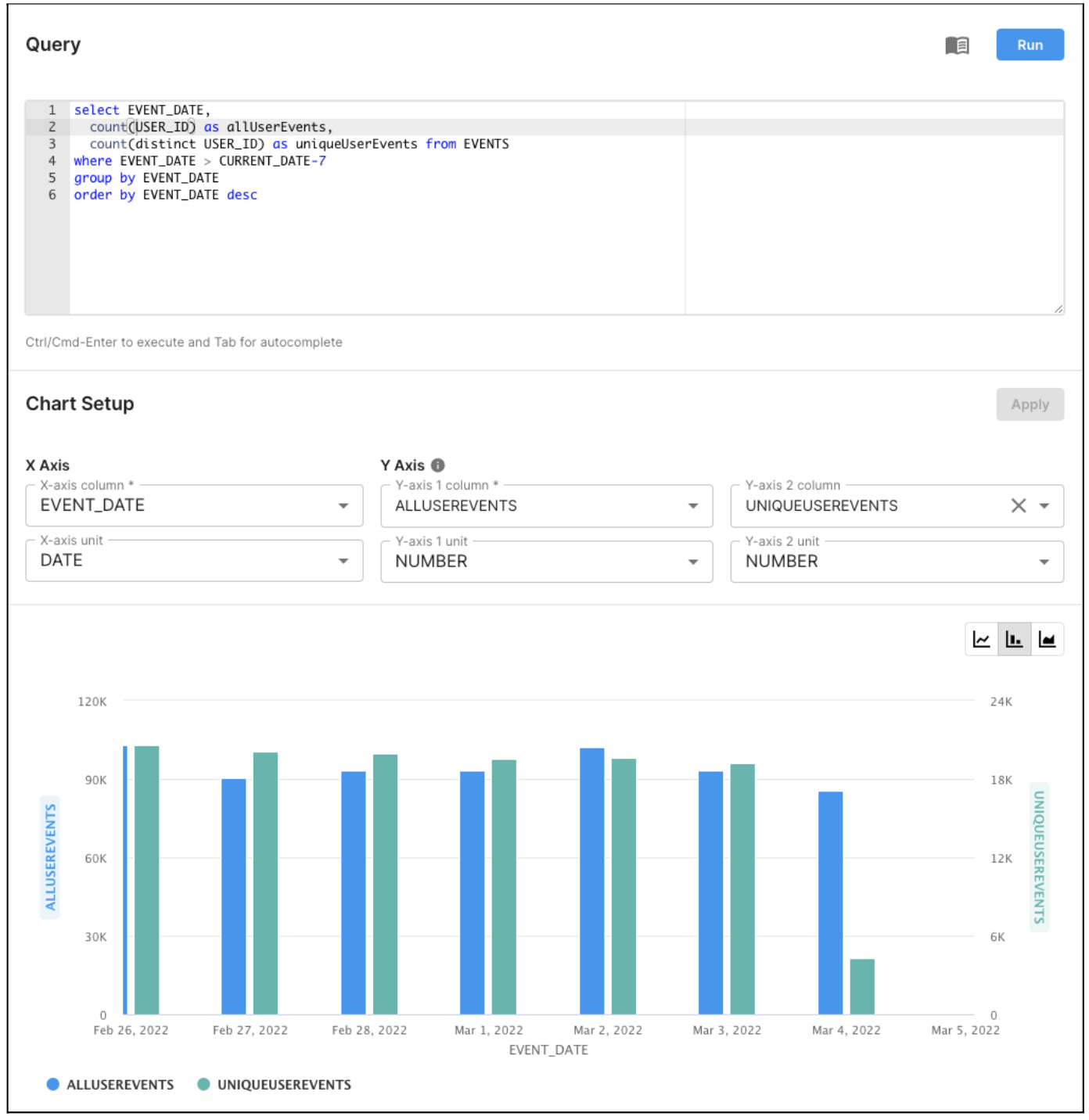
Task: Expand the X-axis unit dropdown
Action: tap(194, 561)
